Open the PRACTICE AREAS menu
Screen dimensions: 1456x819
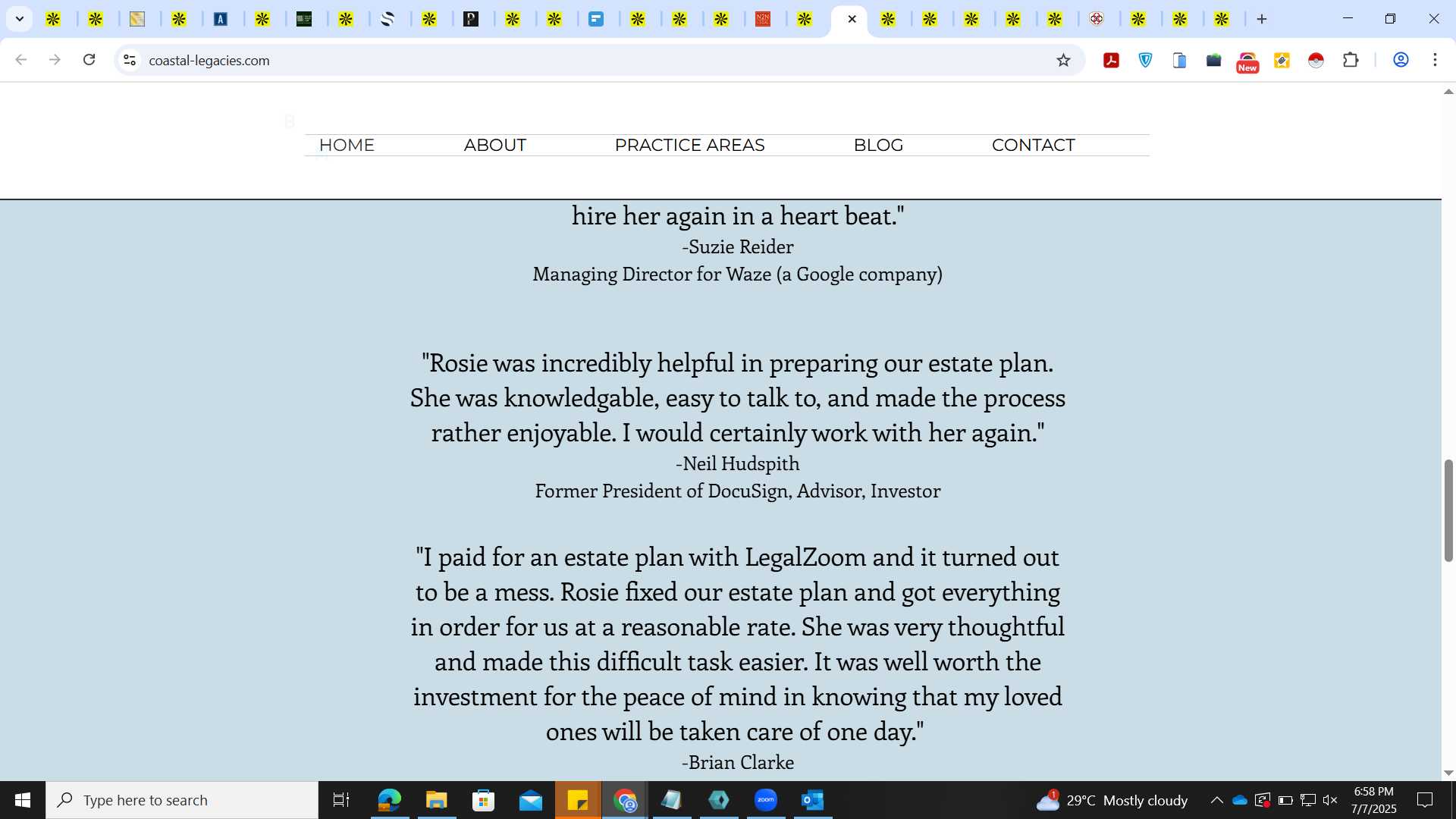689,145
